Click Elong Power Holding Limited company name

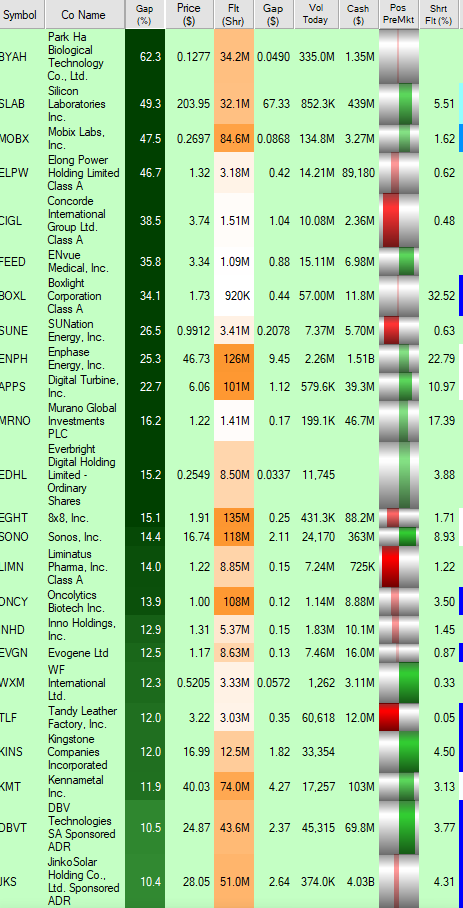[x=83, y=173]
